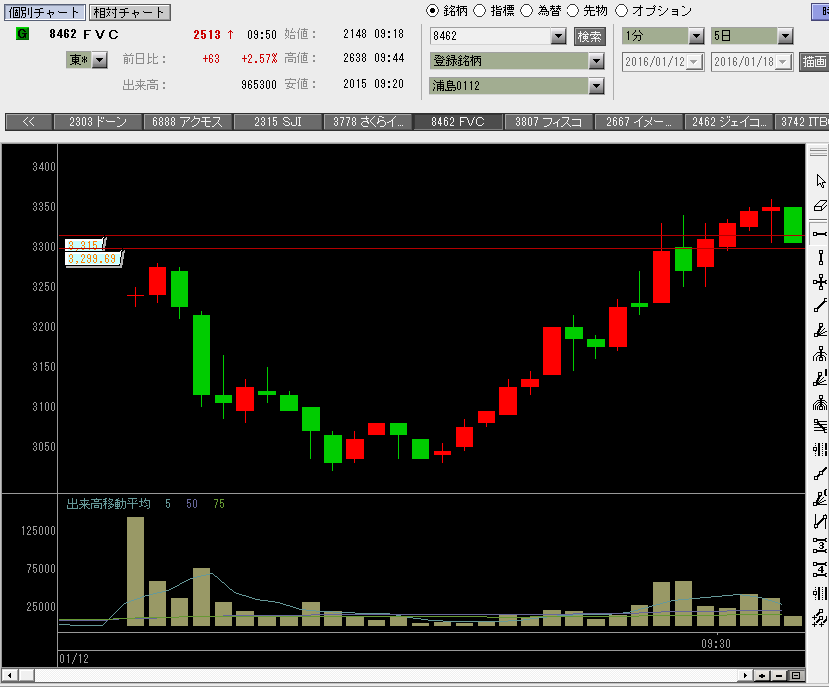Click the << tab scroll-back button
The image size is (829, 687).
tap(29, 122)
